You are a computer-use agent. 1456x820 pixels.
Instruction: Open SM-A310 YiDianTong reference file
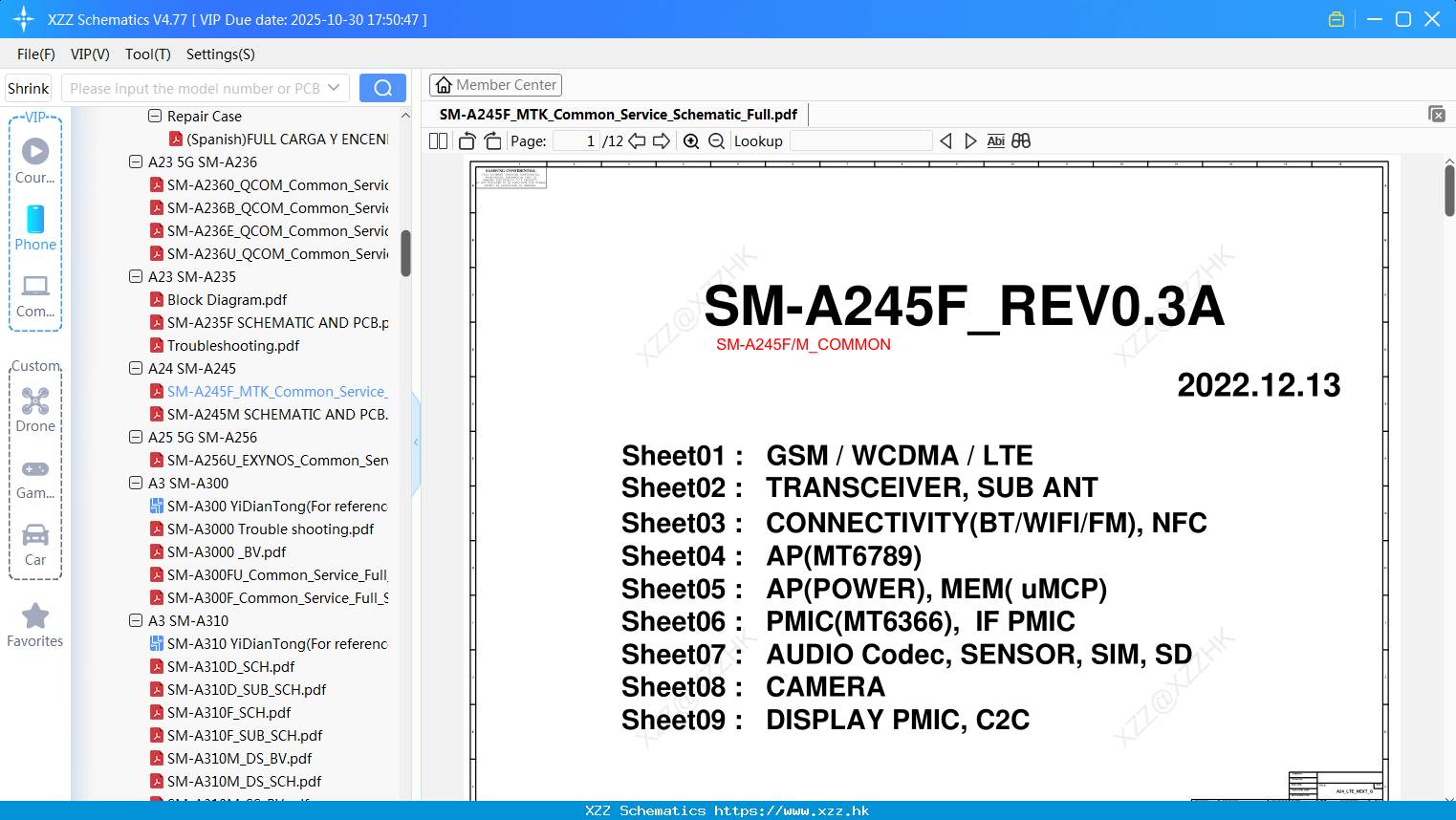coord(269,643)
